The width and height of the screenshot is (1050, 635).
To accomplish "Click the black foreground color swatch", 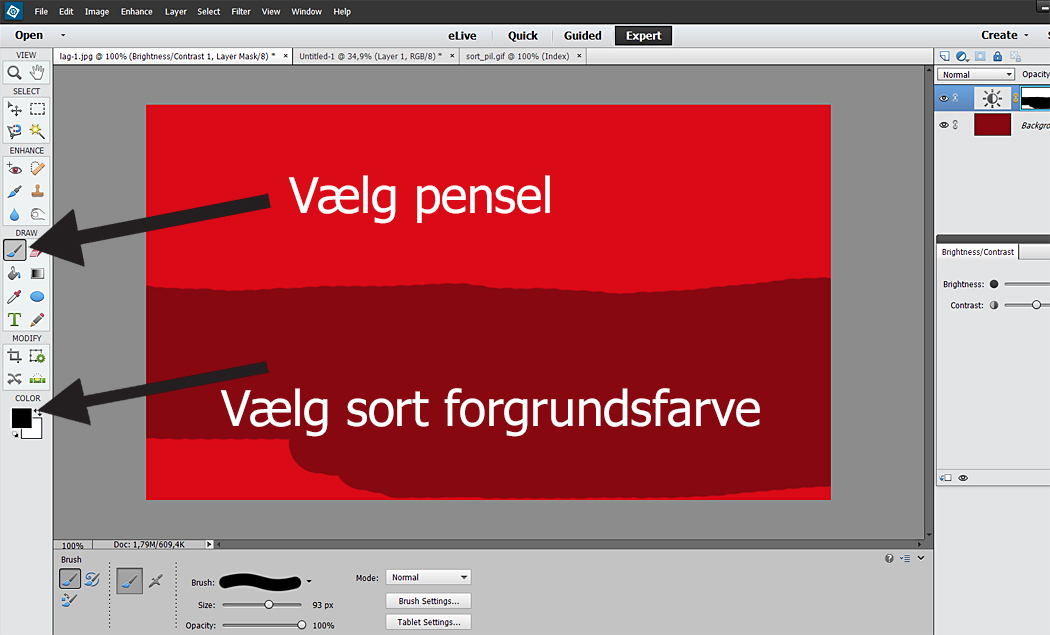I will (x=20, y=417).
